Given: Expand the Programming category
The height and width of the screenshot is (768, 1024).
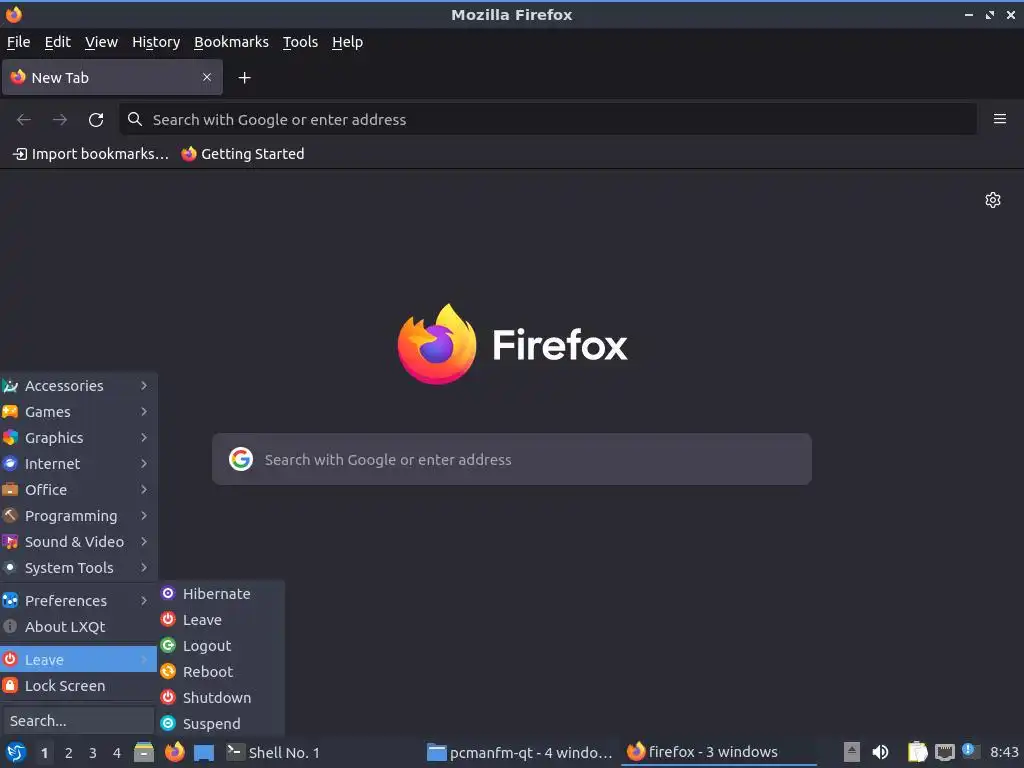Looking at the screenshot, I should tap(78, 516).
